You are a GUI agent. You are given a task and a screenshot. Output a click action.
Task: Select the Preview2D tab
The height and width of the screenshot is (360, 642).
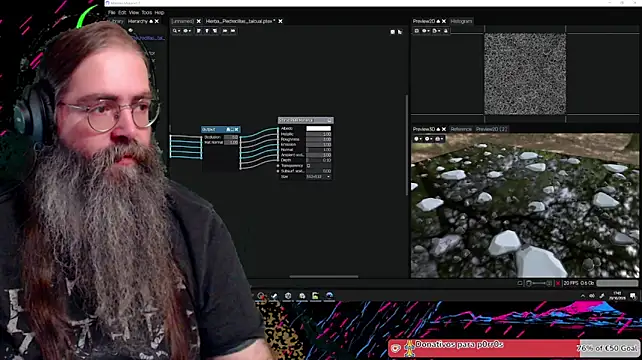(424, 21)
